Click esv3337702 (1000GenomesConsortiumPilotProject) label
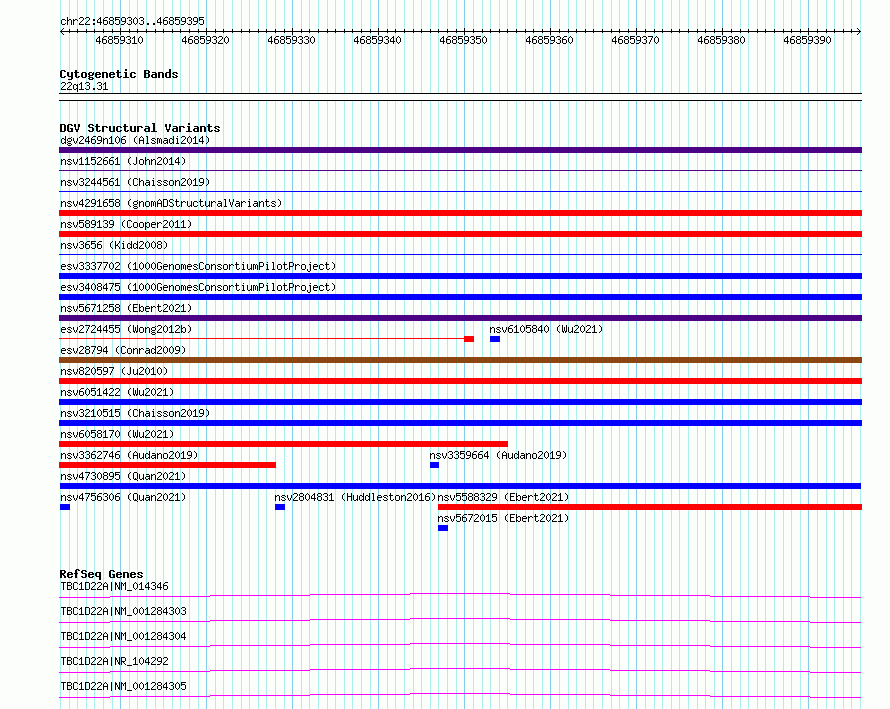The image size is (890, 709). point(198,266)
